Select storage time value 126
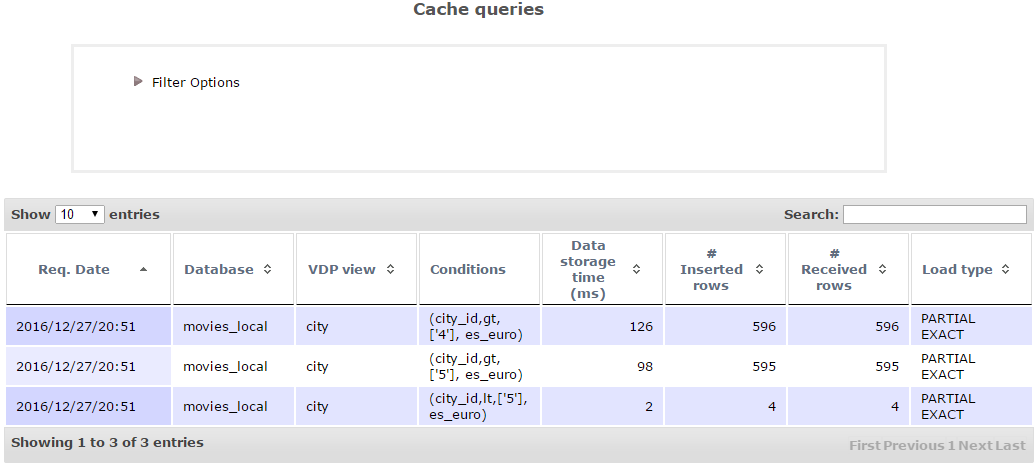 (641, 326)
